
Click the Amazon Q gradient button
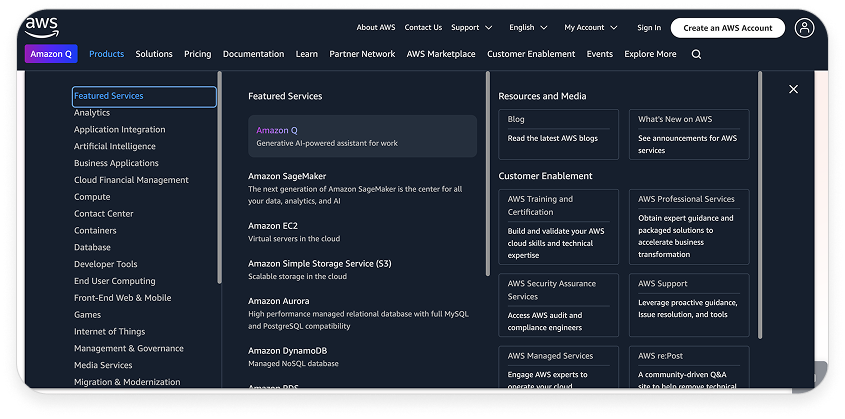click(51, 54)
